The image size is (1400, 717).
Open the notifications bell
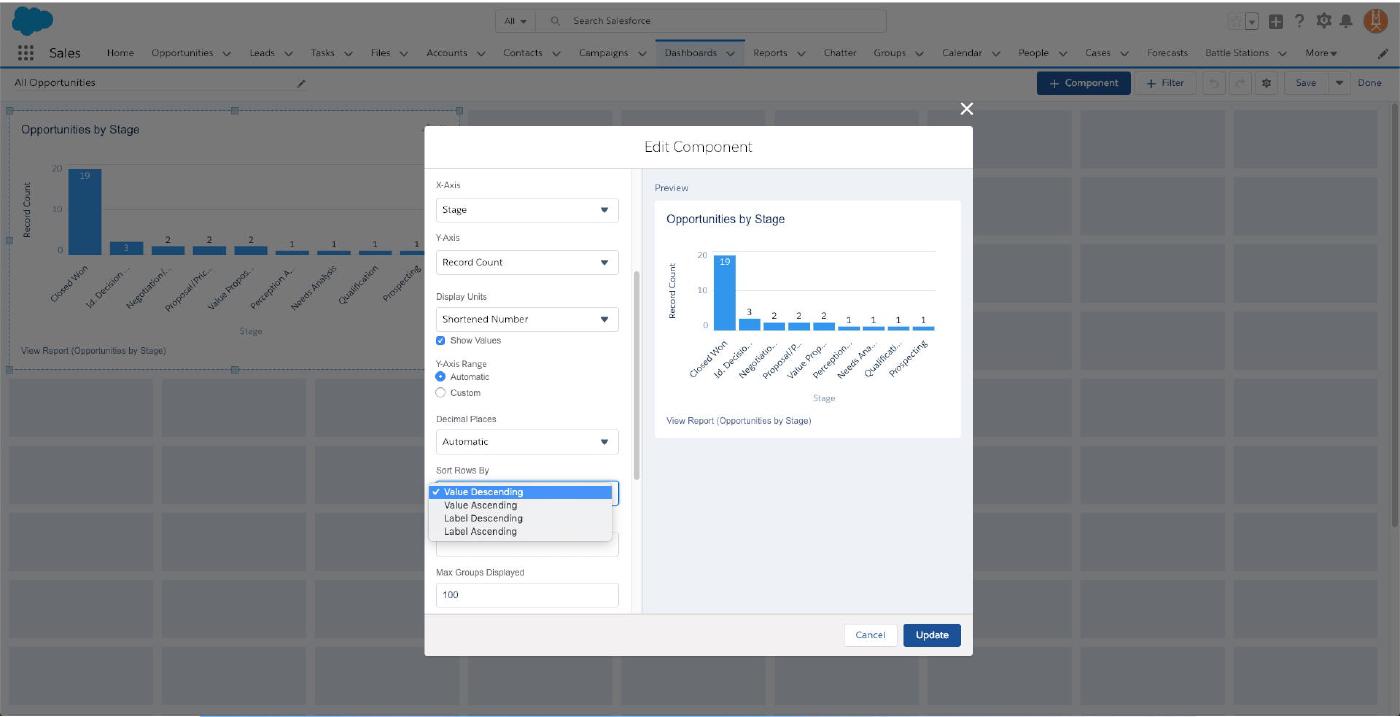coord(1346,21)
